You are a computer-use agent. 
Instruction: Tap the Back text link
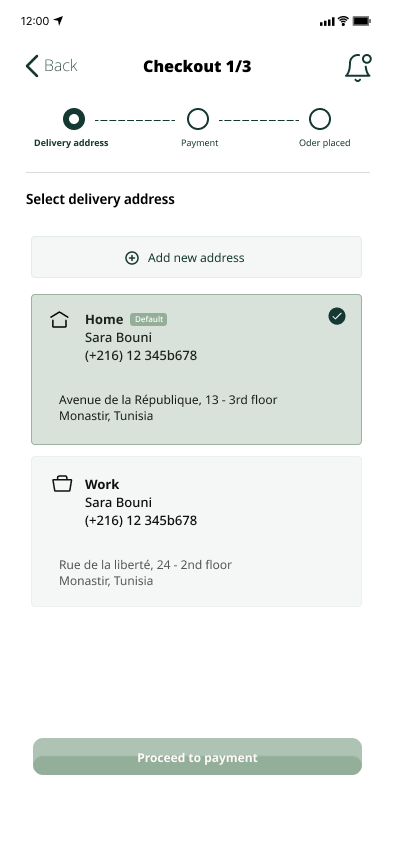tap(61, 66)
